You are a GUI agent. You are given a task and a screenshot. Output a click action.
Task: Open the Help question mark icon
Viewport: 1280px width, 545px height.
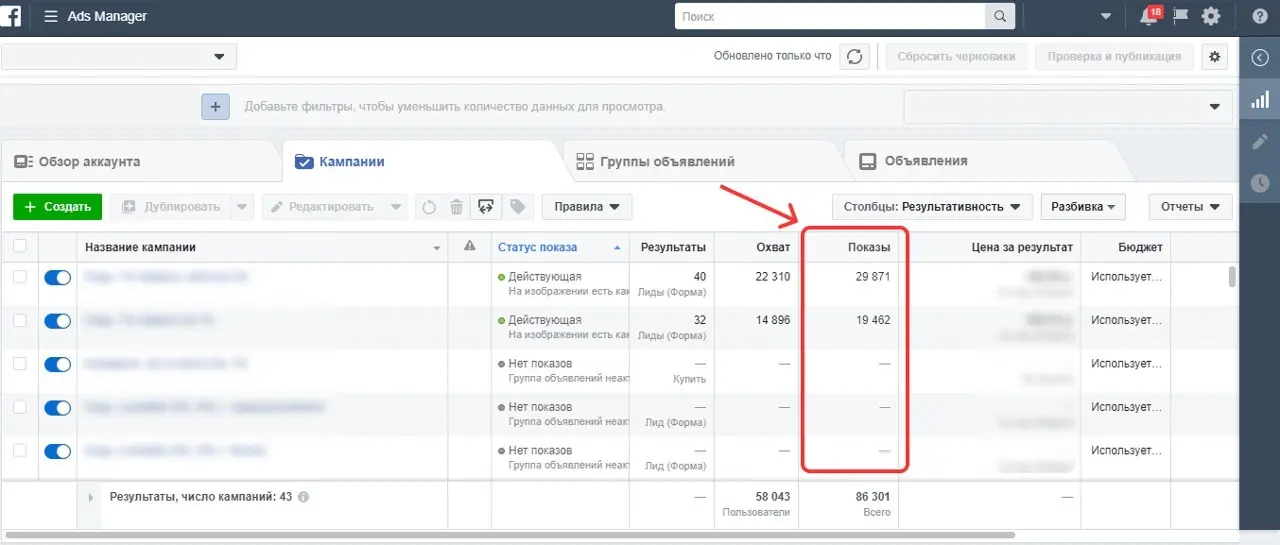coord(1259,17)
